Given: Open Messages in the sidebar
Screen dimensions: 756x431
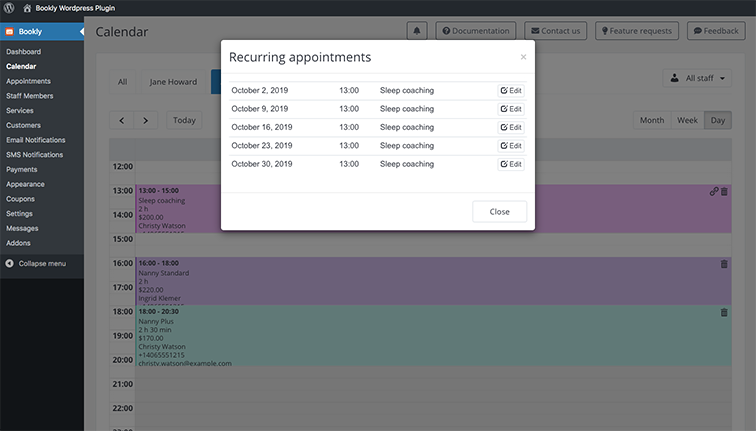Looking at the screenshot, I should pyautogui.click(x=22, y=229).
